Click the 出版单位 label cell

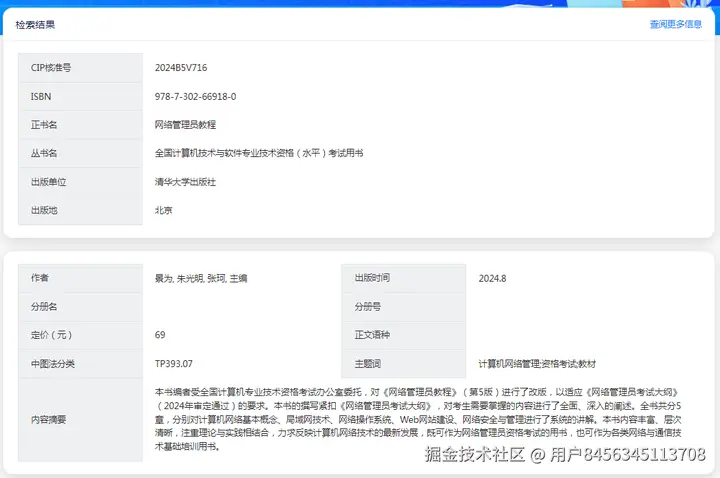coord(80,182)
